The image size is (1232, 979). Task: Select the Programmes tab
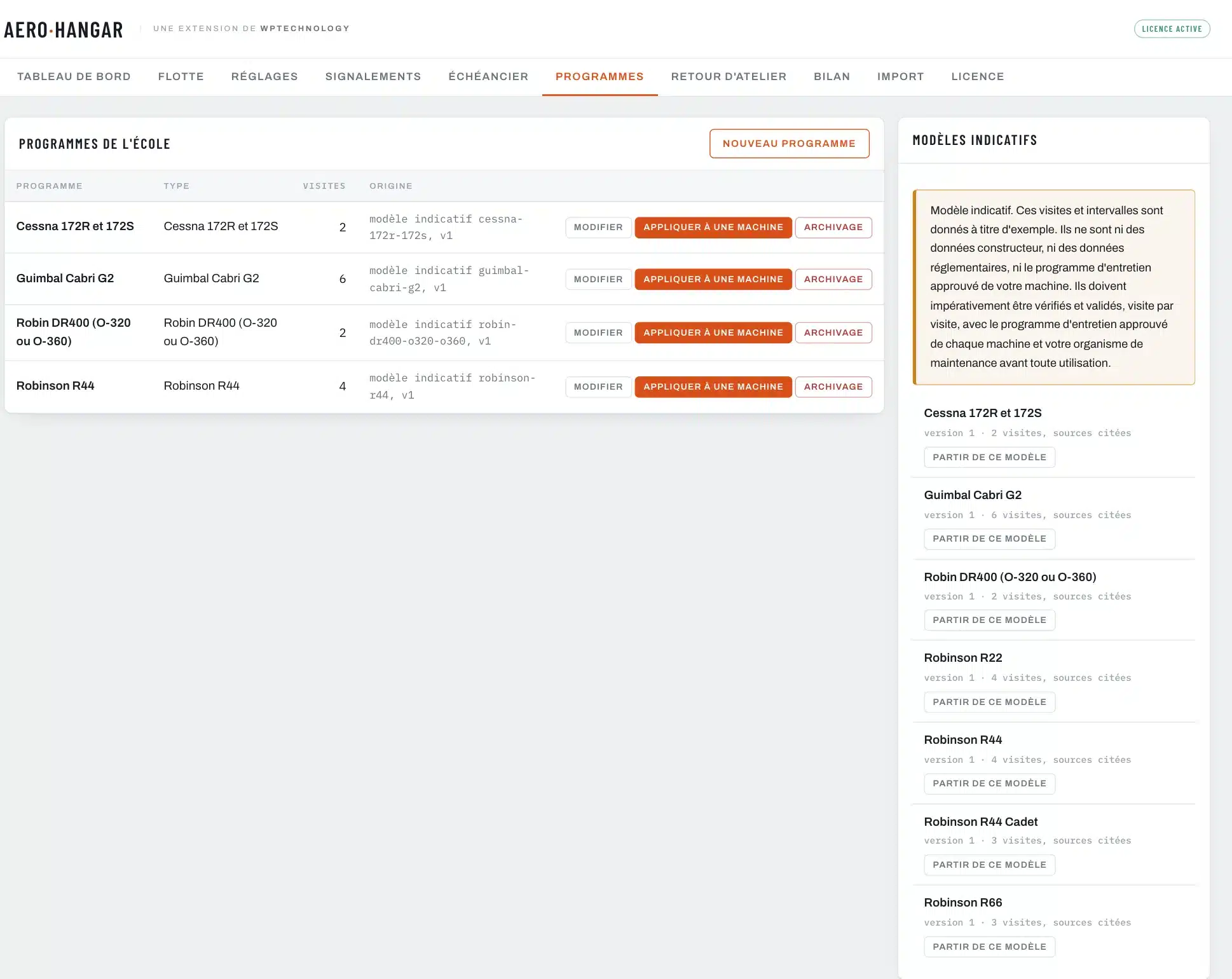click(x=599, y=76)
